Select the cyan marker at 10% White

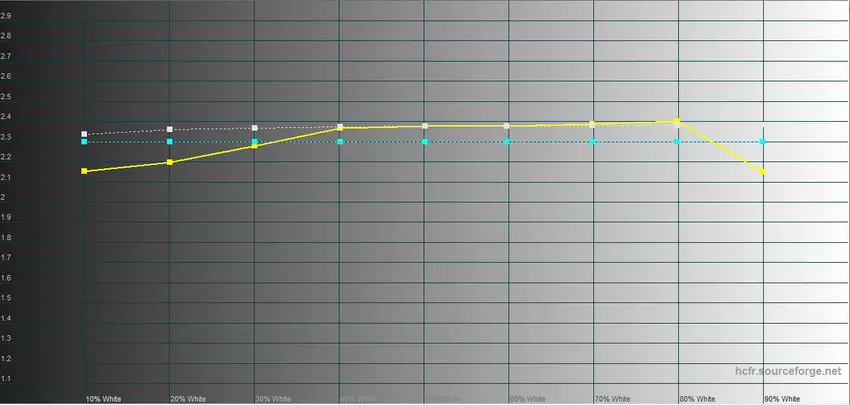click(85, 142)
